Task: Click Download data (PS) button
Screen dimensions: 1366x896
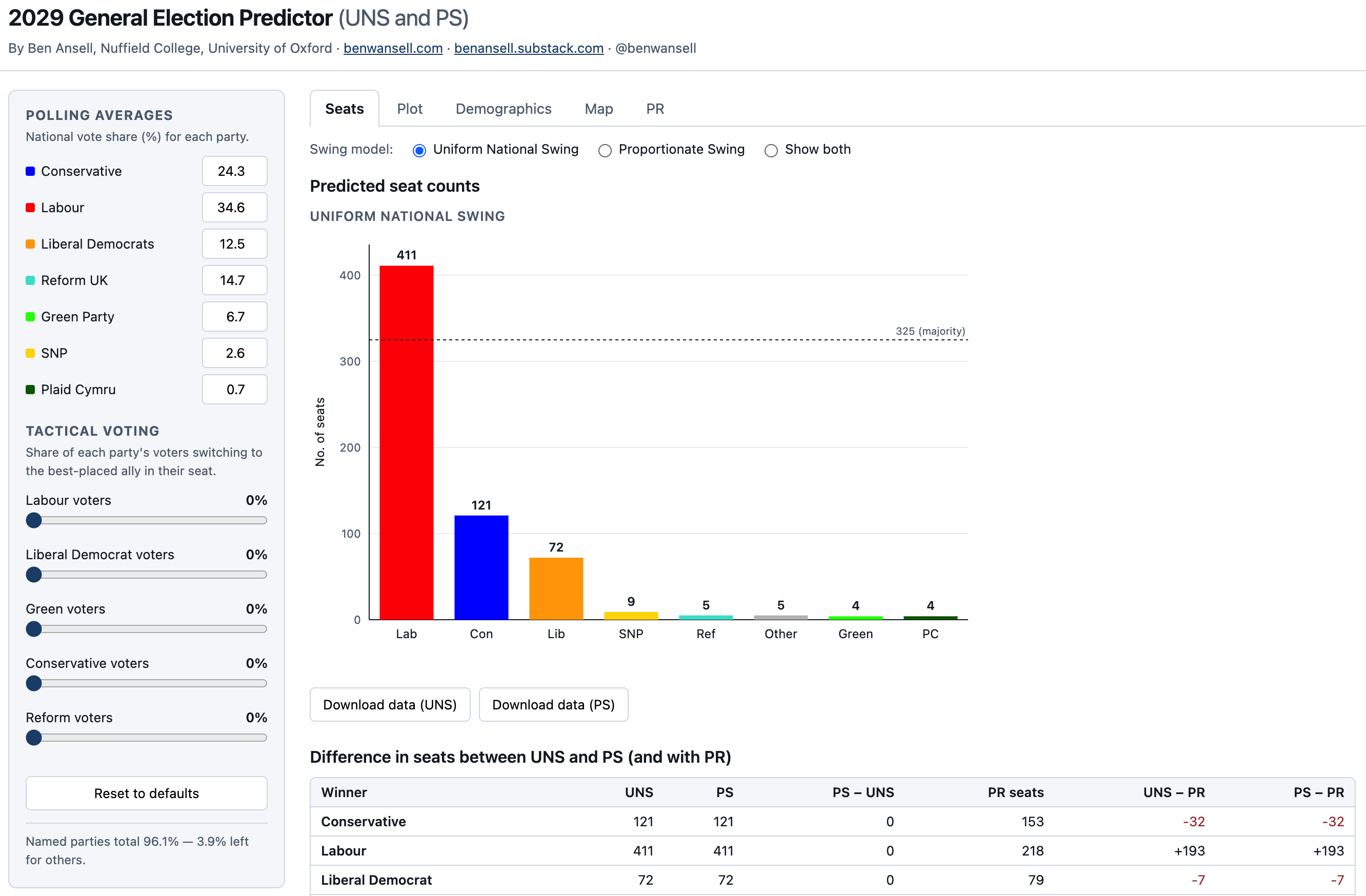Action: click(x=553, y=704)
